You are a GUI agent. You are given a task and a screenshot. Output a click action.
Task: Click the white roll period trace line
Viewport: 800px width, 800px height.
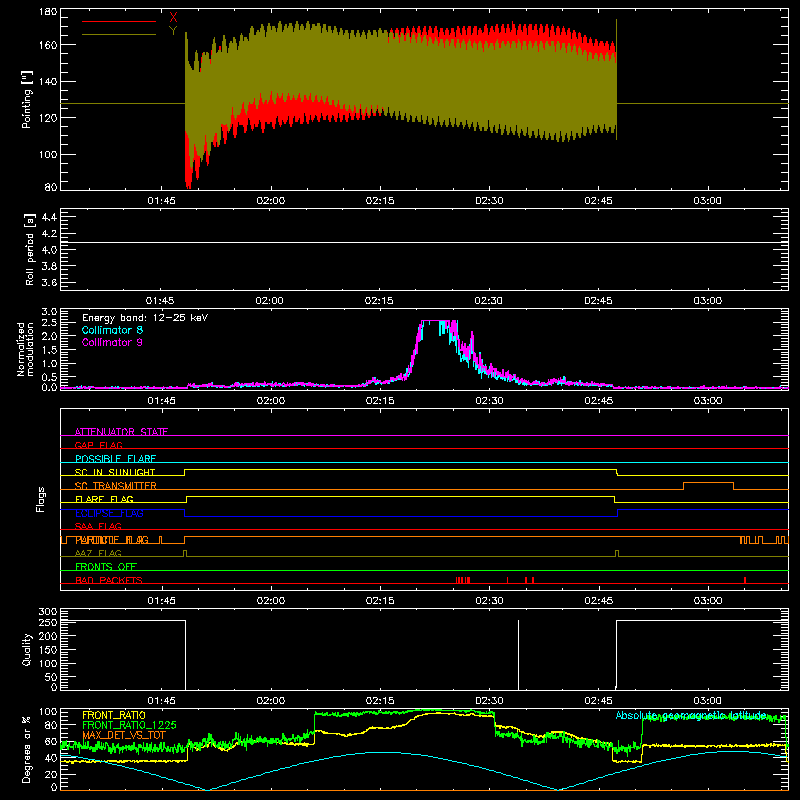point(424,242)
